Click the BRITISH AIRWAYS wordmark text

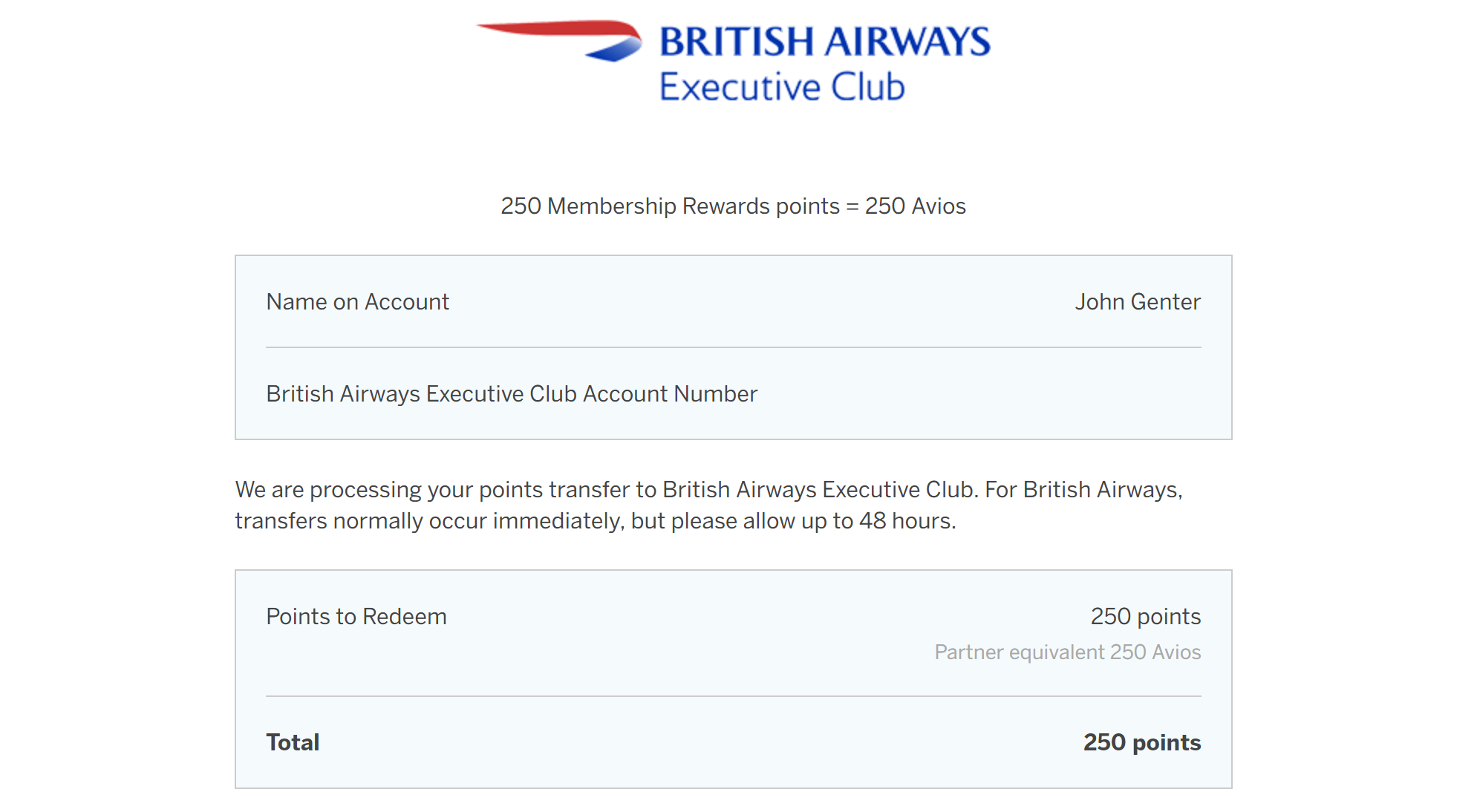[824, 42]
